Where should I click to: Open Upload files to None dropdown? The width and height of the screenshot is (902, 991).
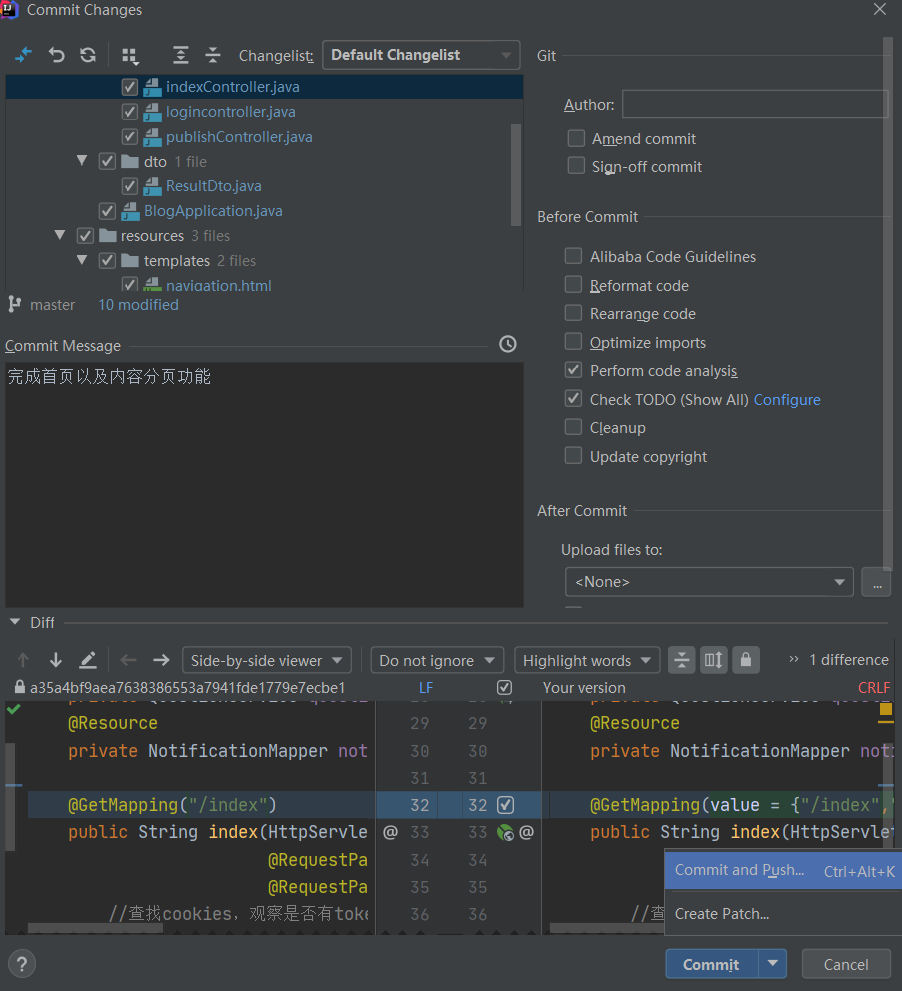click(709, 581)
